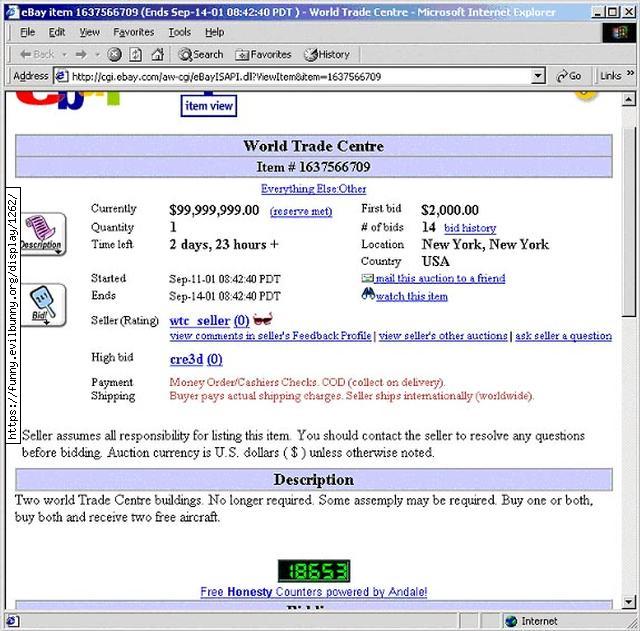Click Free Honesty Counters powered by Andale link
The image size is (640, 631).
point(313,592)
